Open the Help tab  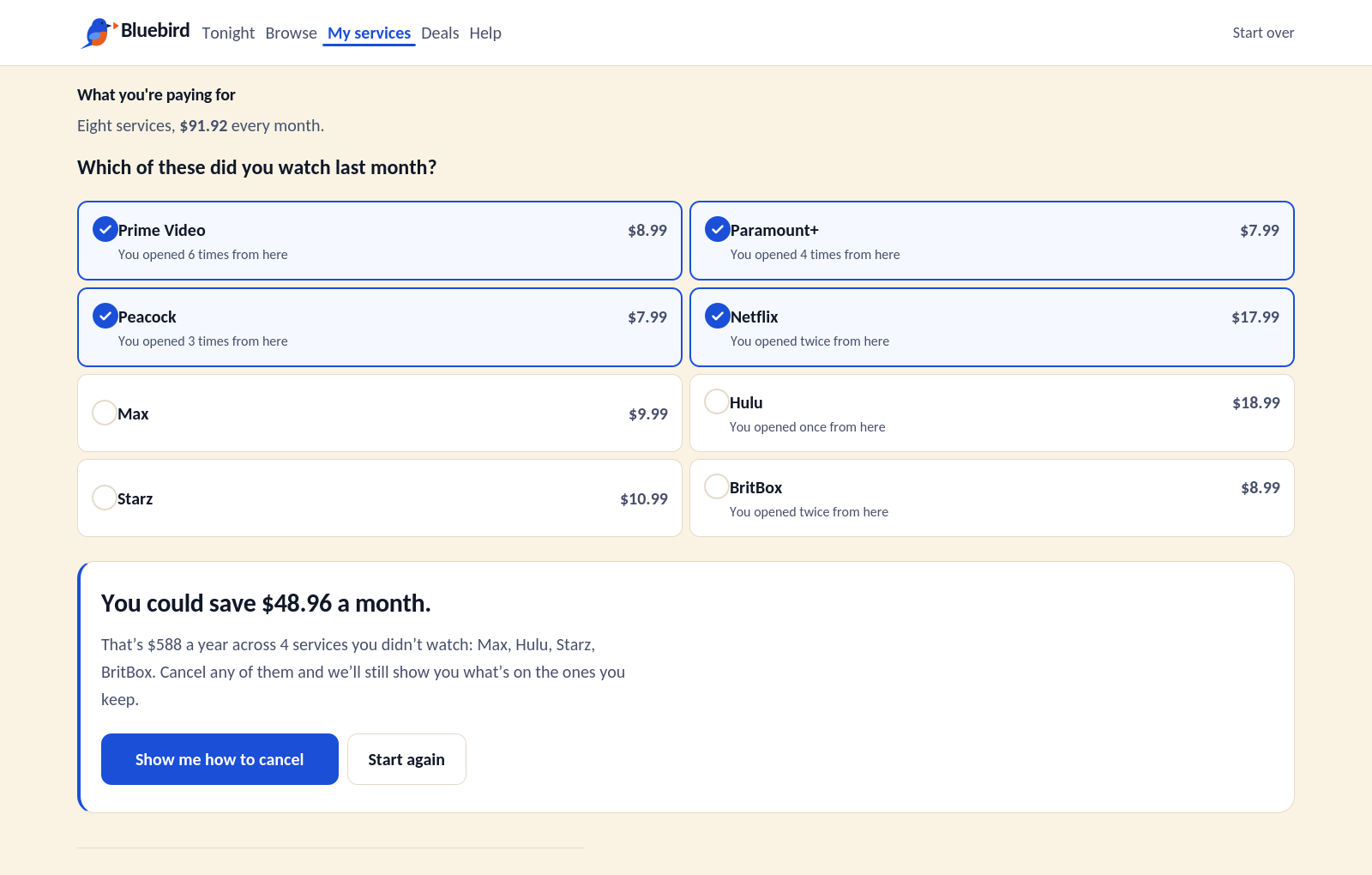[485, 33]
